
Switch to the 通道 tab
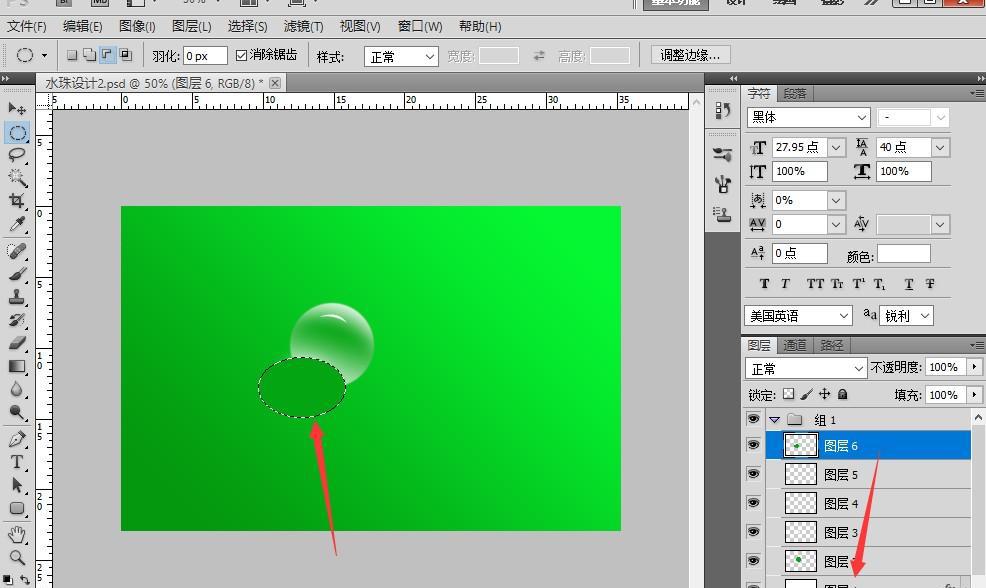795,345
